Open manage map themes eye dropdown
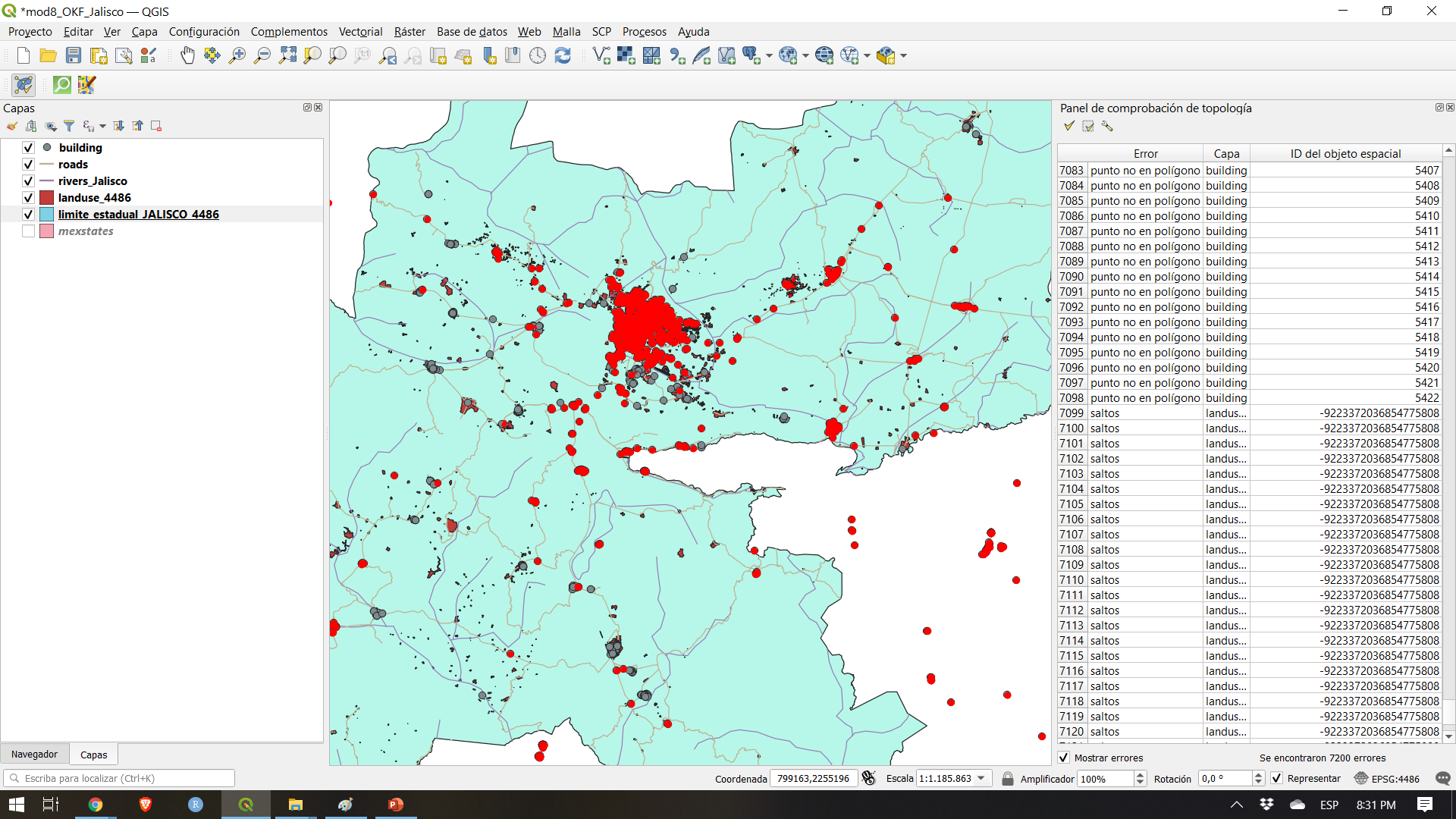Viewport: 1456px width, 819px height. pyautogui.click(x=51, y=126)
